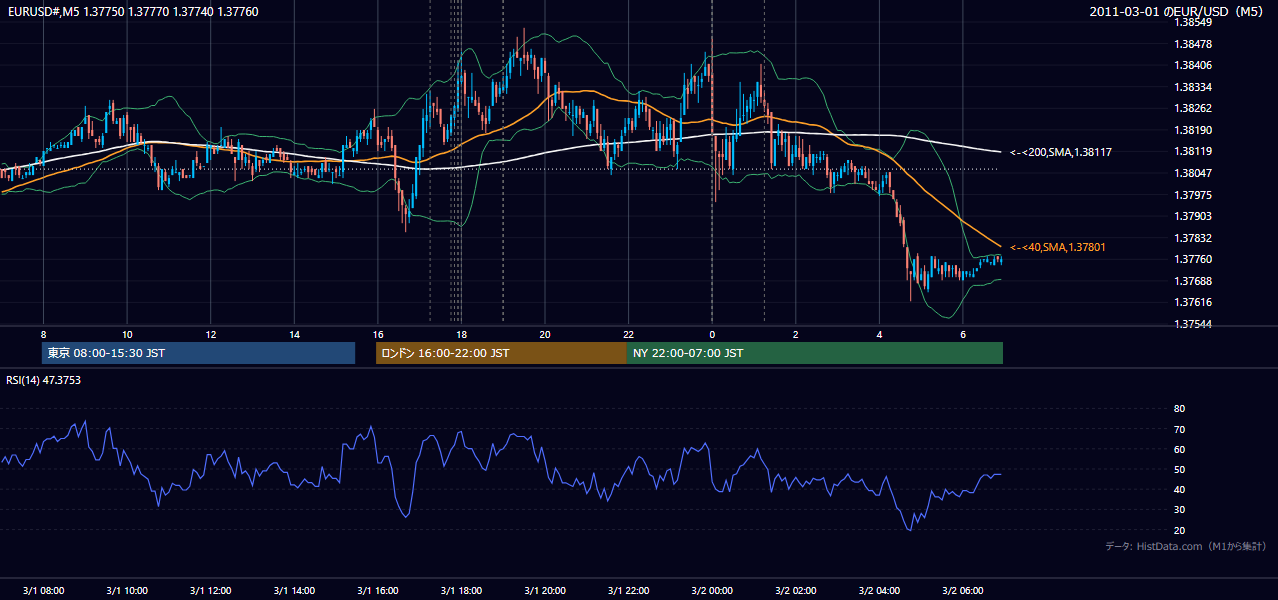The width and height of the screenshot is (1278, 600).
Task: Click RSI scale level 80
Action: pos(1179,409)
